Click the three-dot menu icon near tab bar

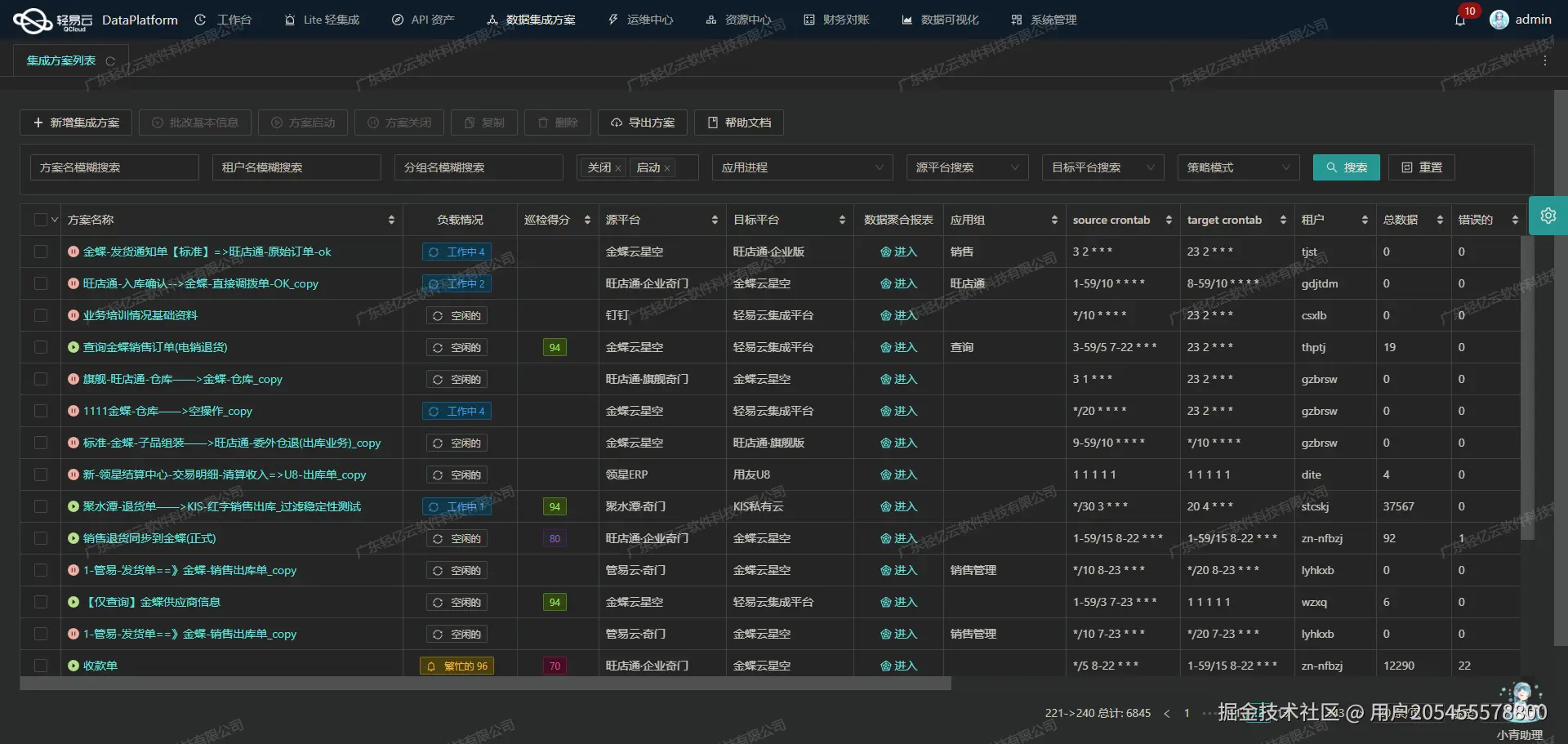[x=1545, y=60]
